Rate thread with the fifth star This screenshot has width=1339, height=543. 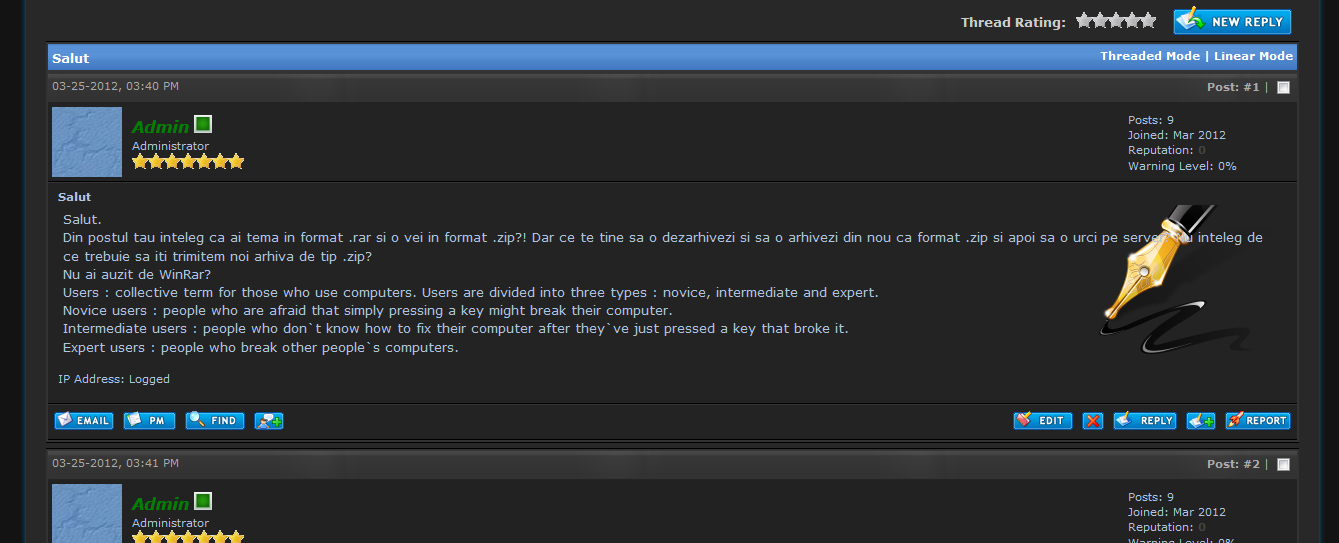1148,21
